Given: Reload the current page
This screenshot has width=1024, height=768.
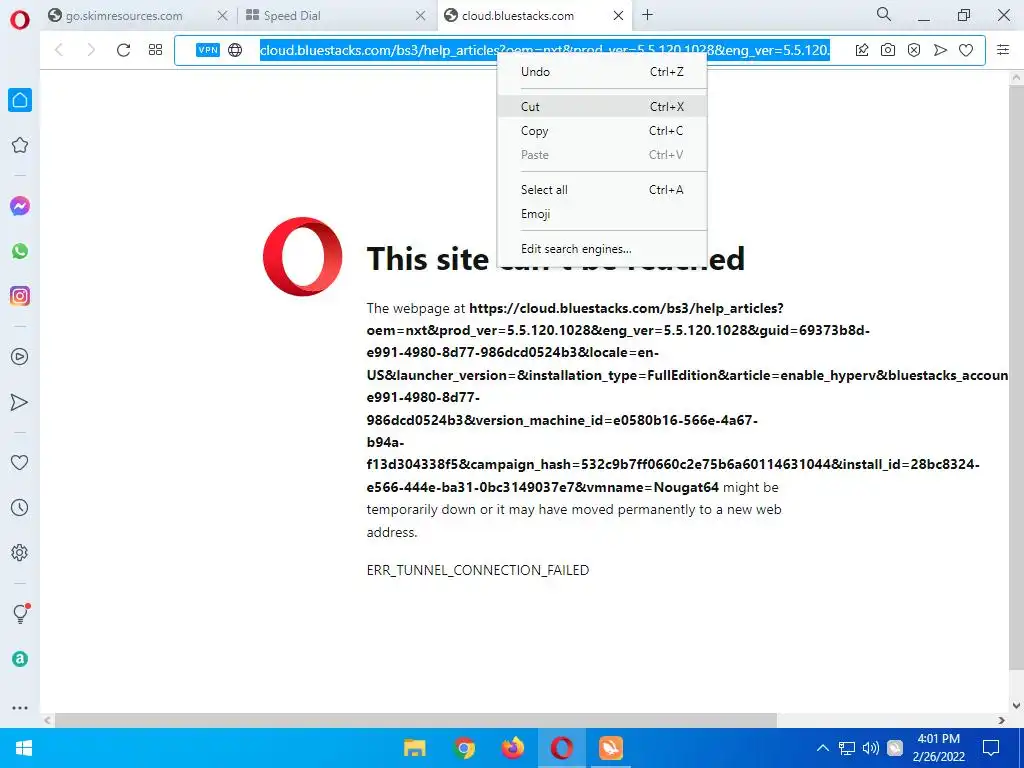Looking at the screenshot, I should click(x=123, y=50).
